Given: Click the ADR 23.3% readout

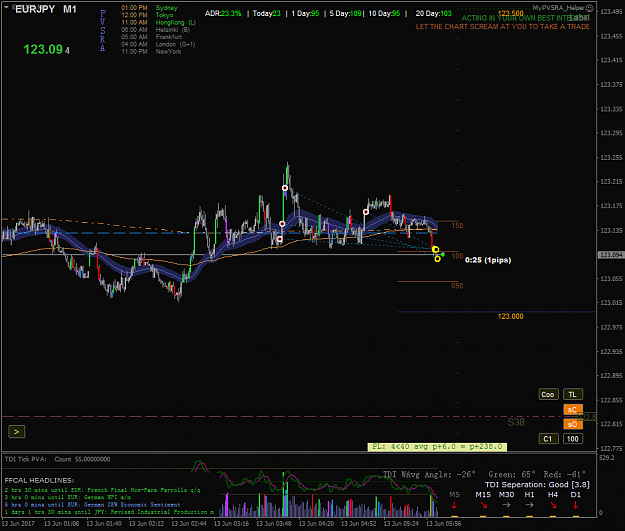Looking at the screenshot, I should (223, 13).
